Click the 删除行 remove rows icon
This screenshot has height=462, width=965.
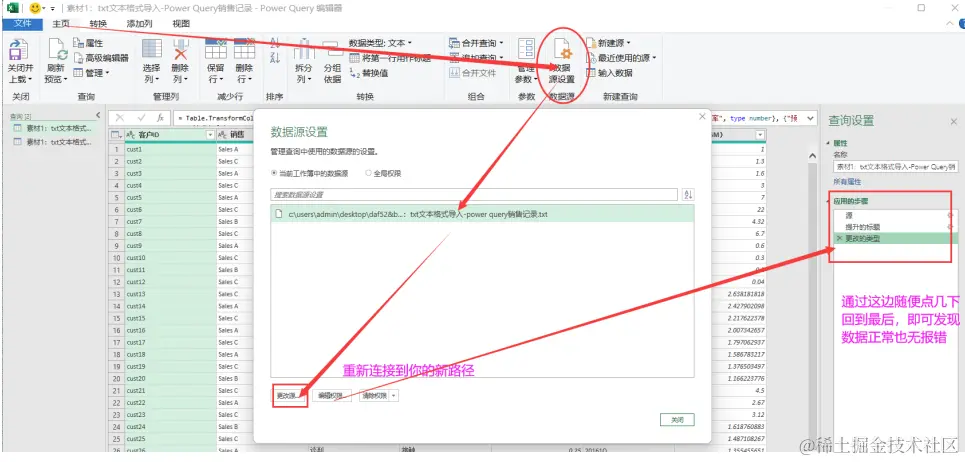[244, 49]
